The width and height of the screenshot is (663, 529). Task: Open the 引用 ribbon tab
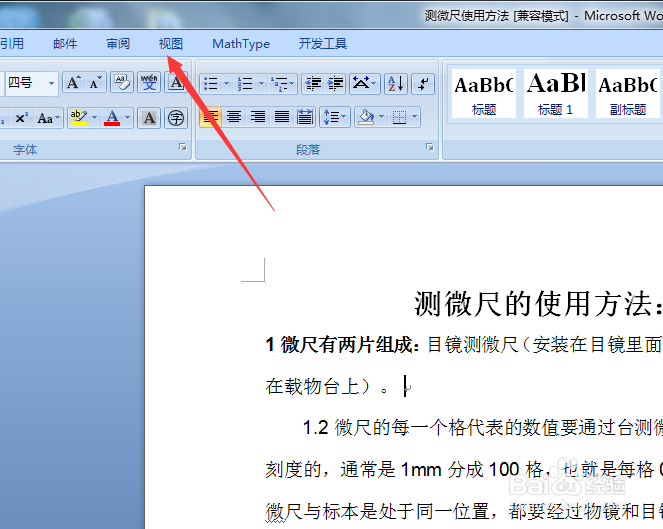(x=12, y=44)
